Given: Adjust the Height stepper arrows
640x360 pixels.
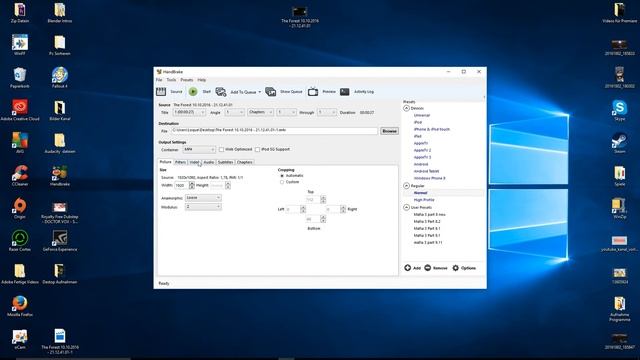Looking at the screenshot, I should [228, 186].
